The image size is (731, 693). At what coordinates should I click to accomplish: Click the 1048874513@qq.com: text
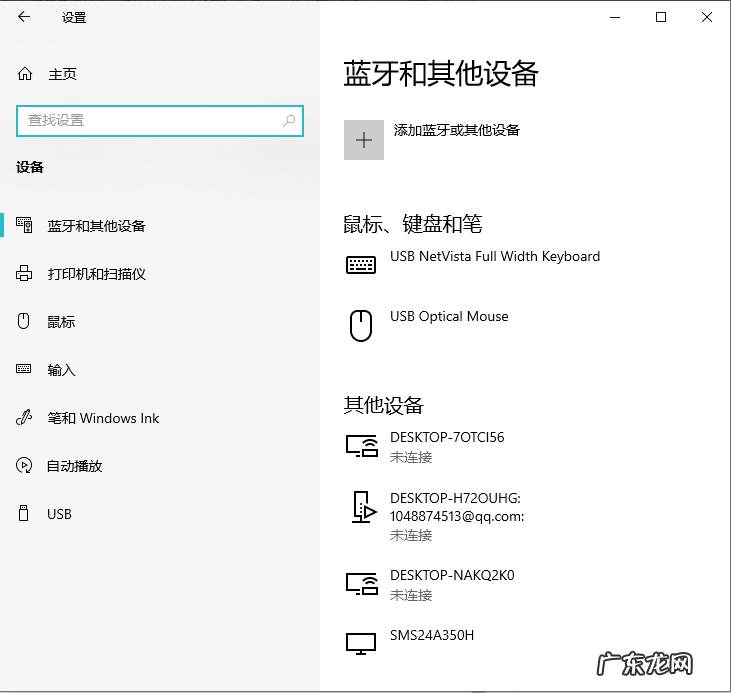(457, 516)
